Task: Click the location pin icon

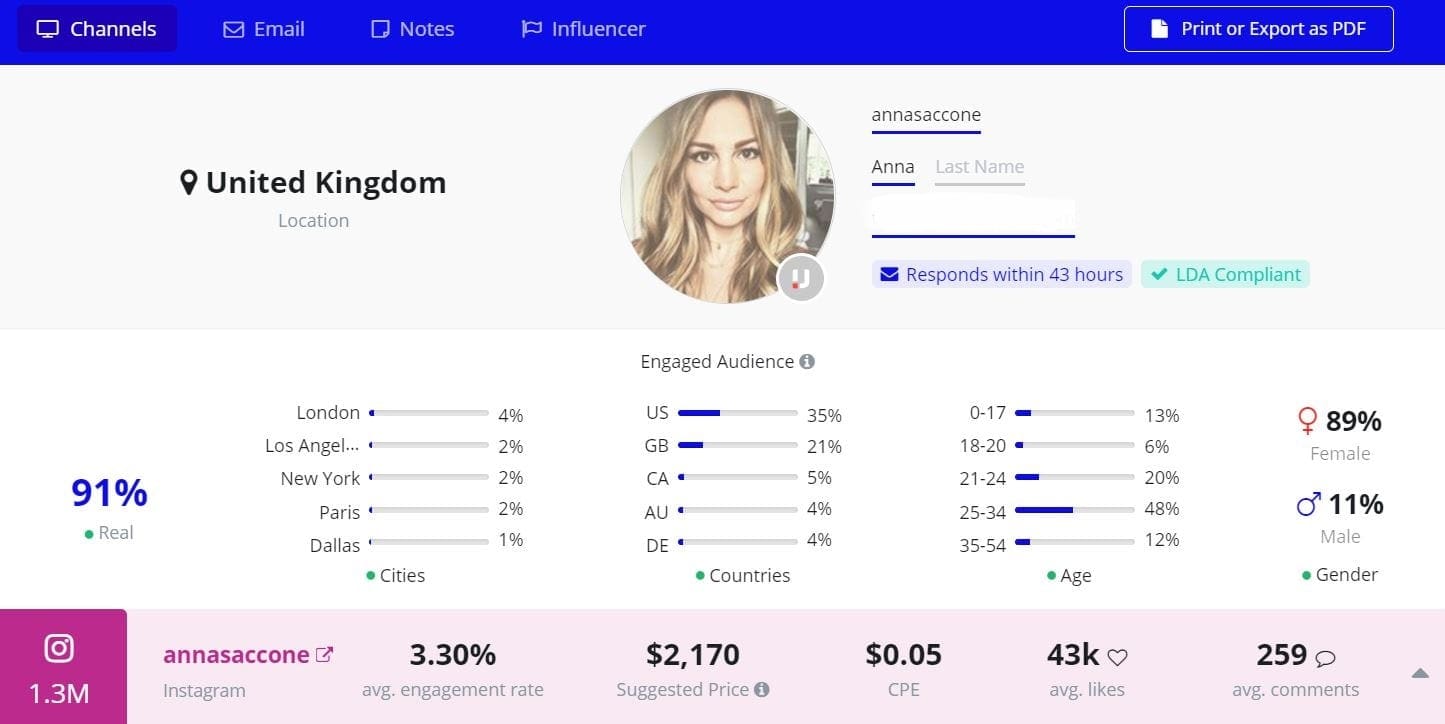Action: pyautogui.click(x=188, y=183)
